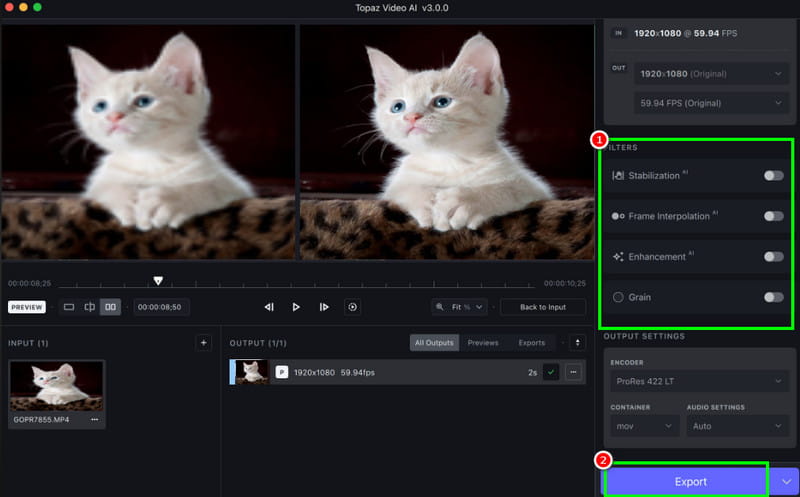Click the PREVIEW button
Screen dimensions: 800x497
27,307
